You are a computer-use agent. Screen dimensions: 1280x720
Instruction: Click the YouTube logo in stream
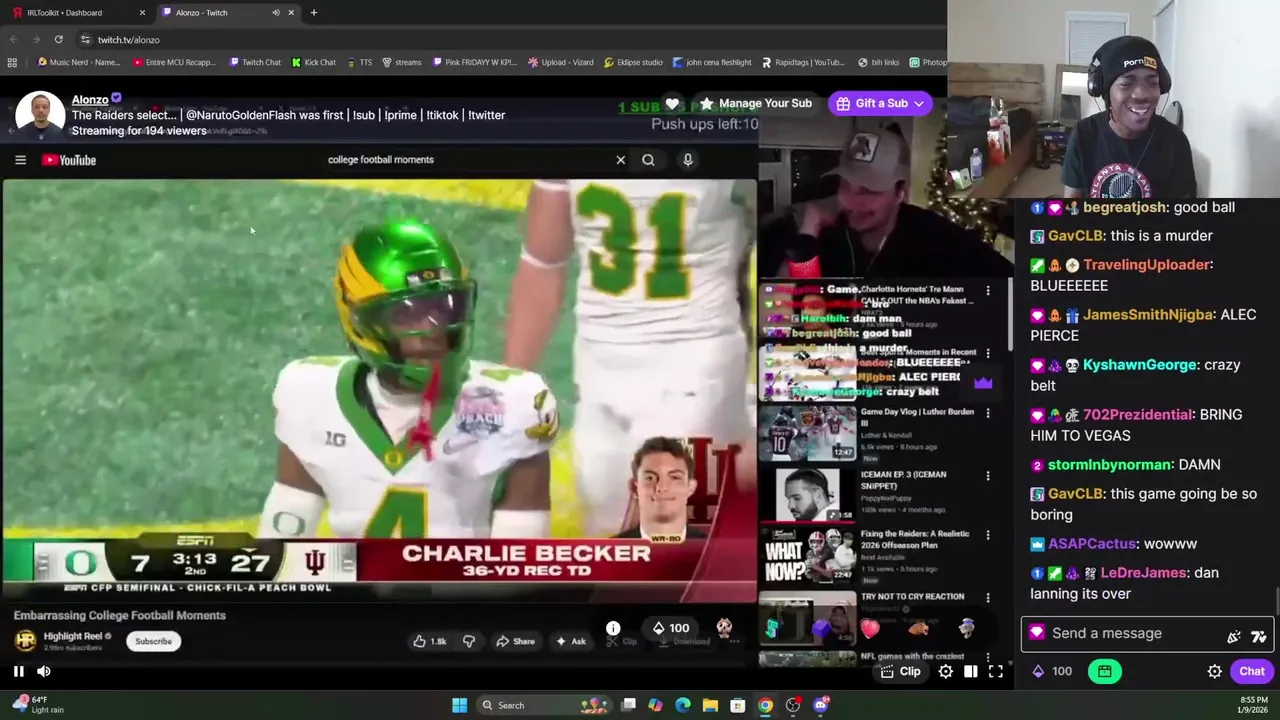pyautogui.click(x=69, y=160)
